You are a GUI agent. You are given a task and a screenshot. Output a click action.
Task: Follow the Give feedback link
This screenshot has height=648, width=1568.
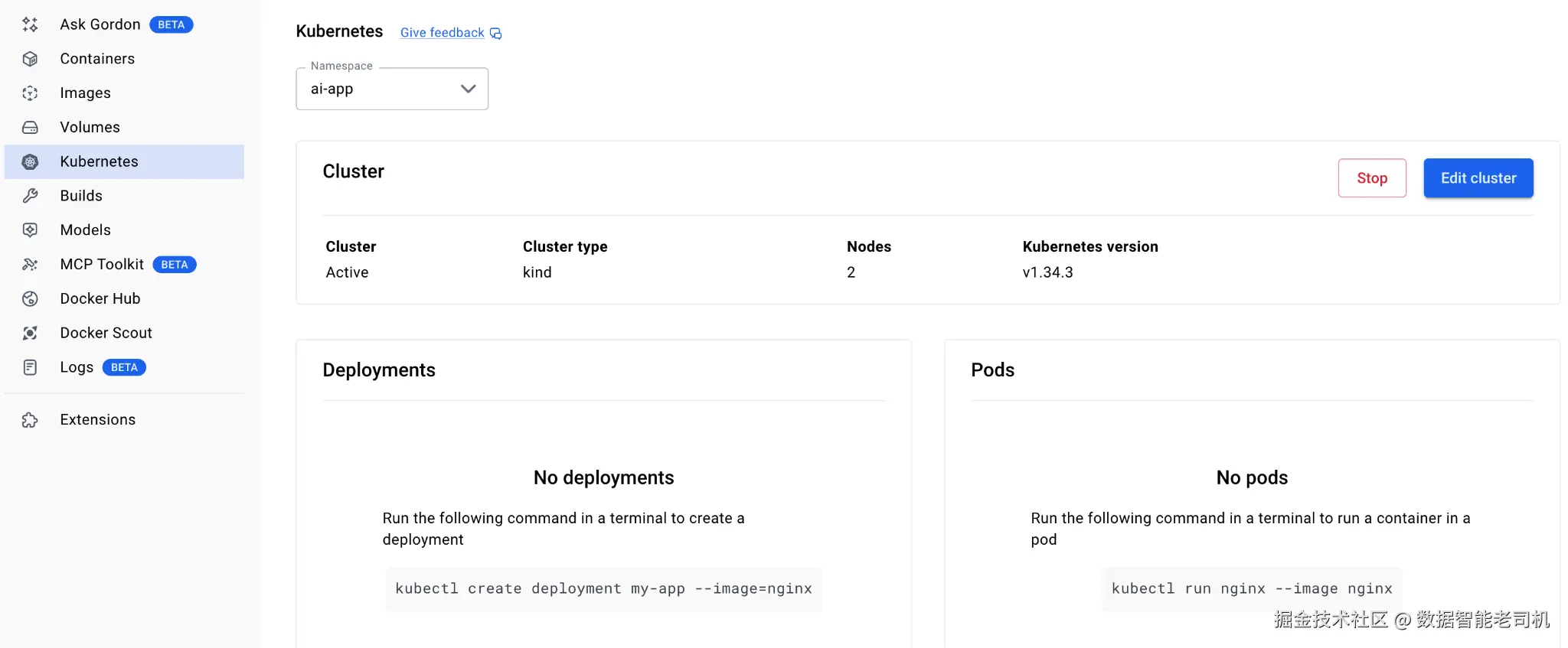click(x=443, y=33)
